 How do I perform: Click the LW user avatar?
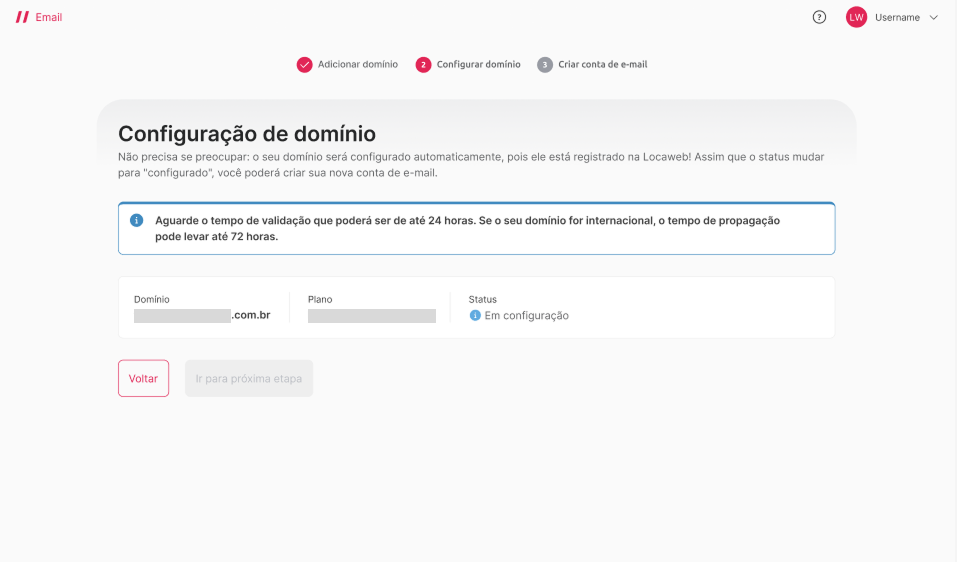pyautogui.click(x=856, y=17)
